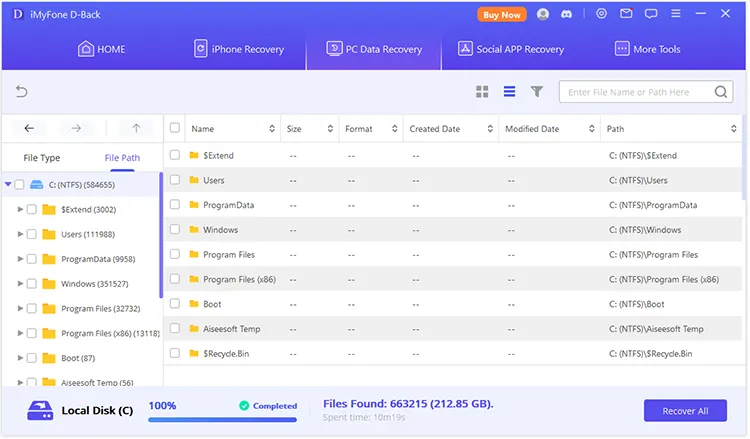Navigate back with left arrow
This screenshot has height=439, width=750.
coord(29,128)
